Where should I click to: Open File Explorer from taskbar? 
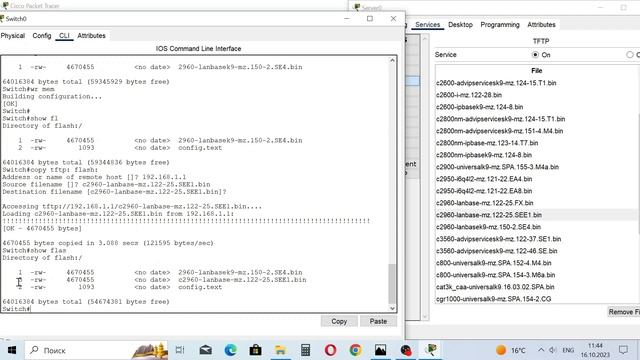point(280,350)
